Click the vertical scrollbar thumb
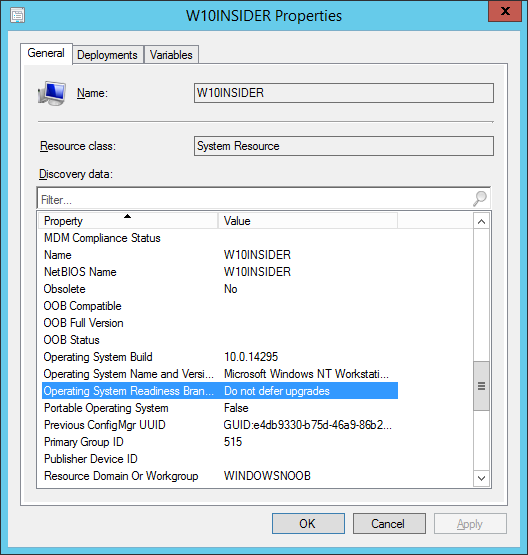The height and width of the screenshot is (555, 528). point(481,386)
